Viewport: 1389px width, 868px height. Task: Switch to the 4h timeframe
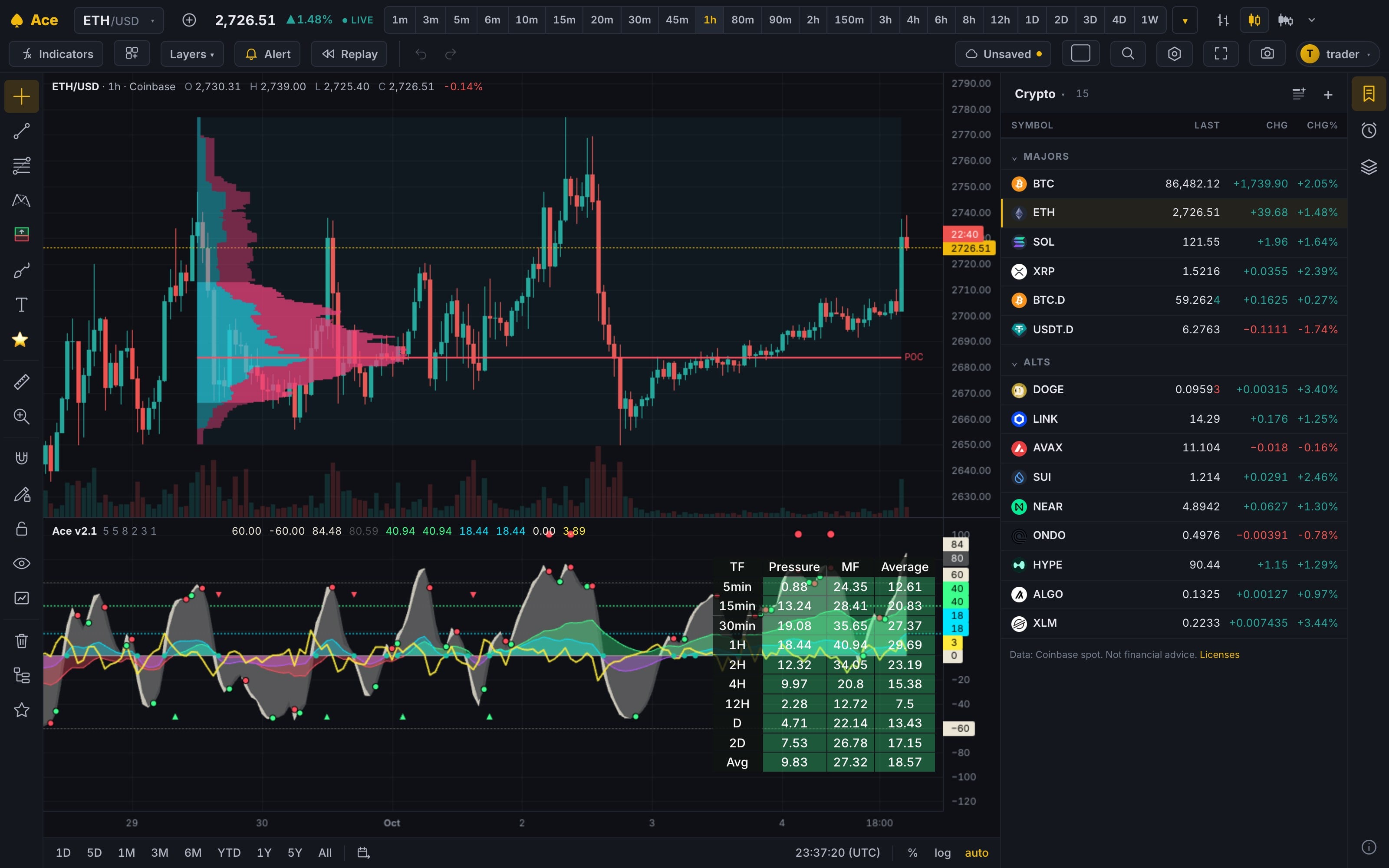pyautogui.click(x=912, y=20)
